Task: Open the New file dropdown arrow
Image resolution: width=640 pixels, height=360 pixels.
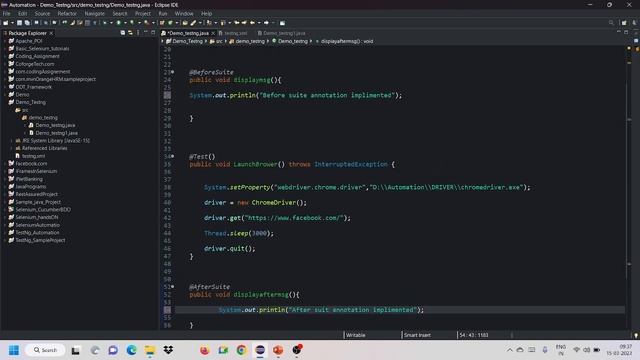Action: click(12, 23)
